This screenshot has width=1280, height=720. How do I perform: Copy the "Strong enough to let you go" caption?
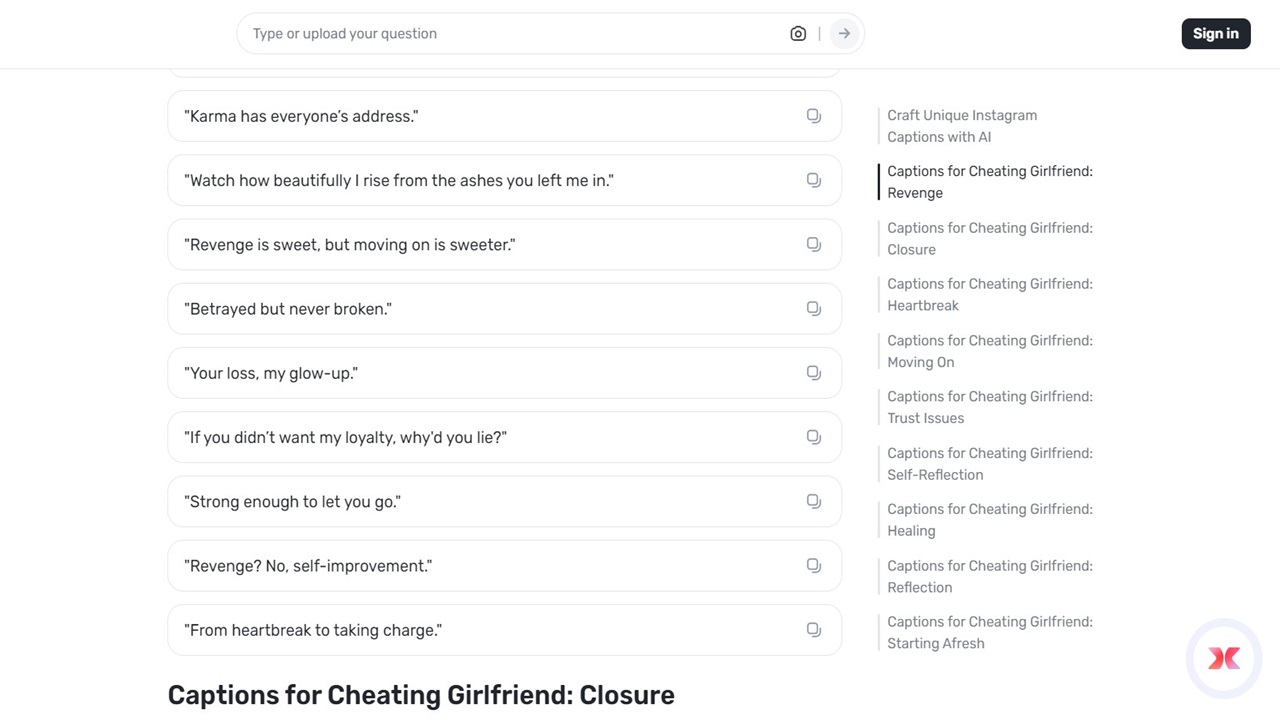coord(814,501)
